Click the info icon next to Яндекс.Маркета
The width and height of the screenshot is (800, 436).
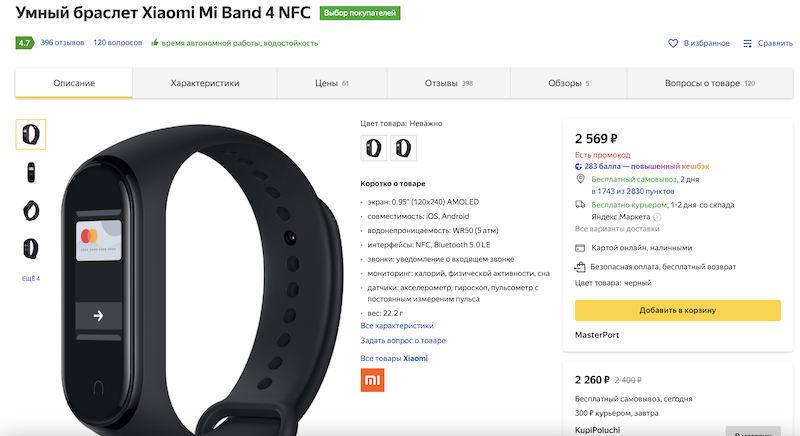[x=657, y=217]
